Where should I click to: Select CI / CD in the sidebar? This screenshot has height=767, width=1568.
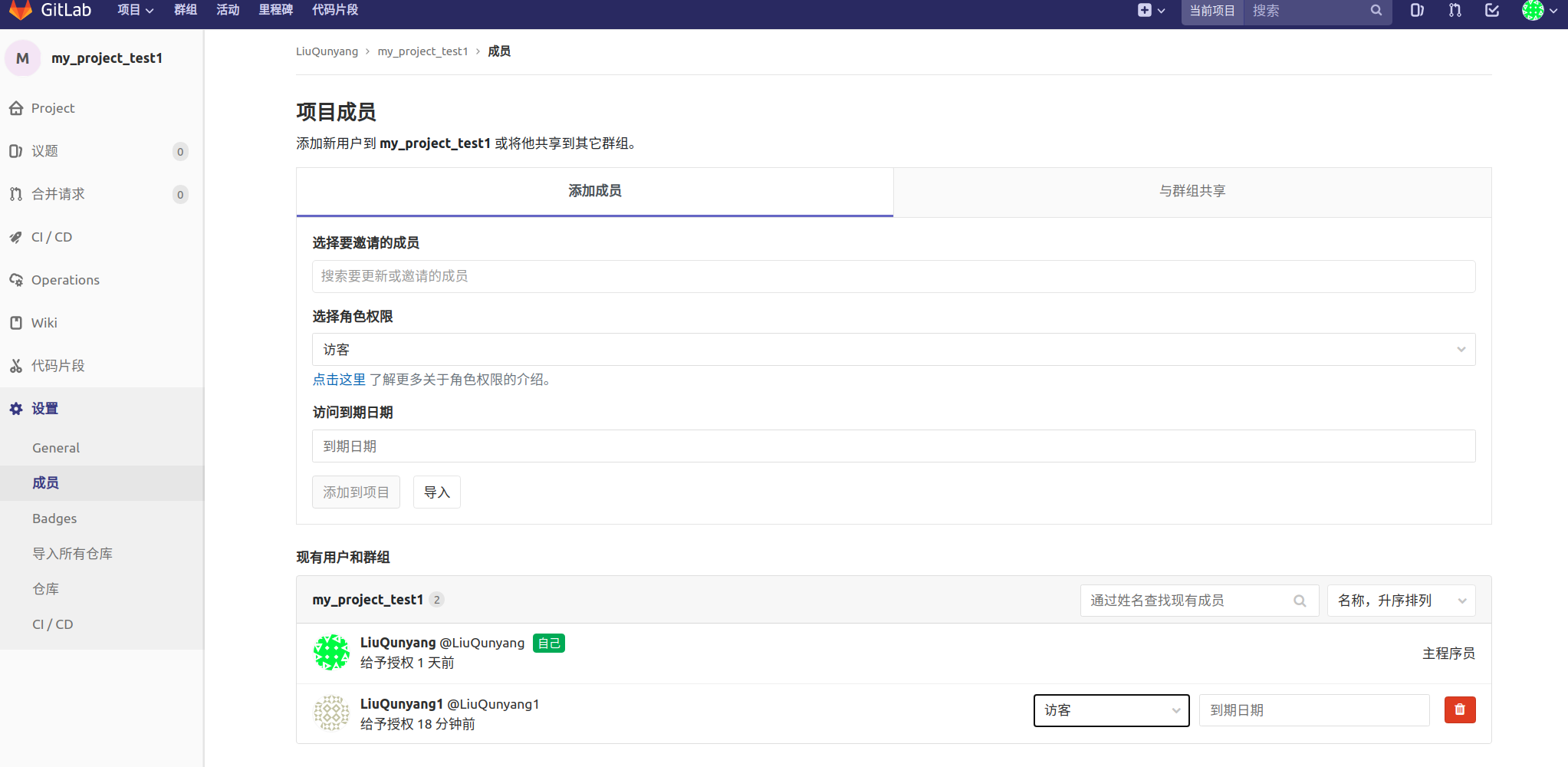click(x=51, y=236)
